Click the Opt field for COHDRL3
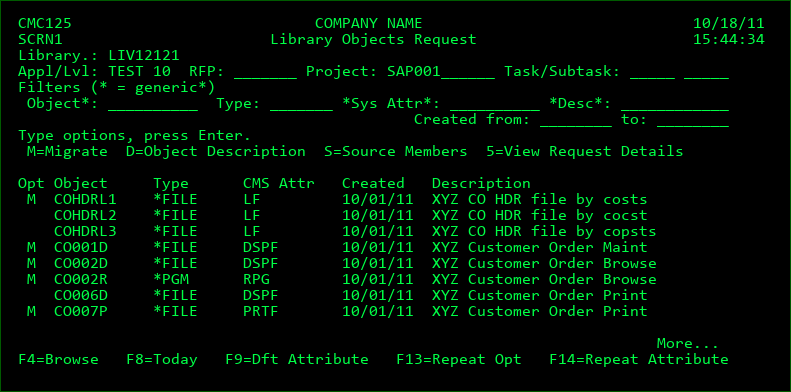This screenshot has height=392, width=791. [31, 232]
